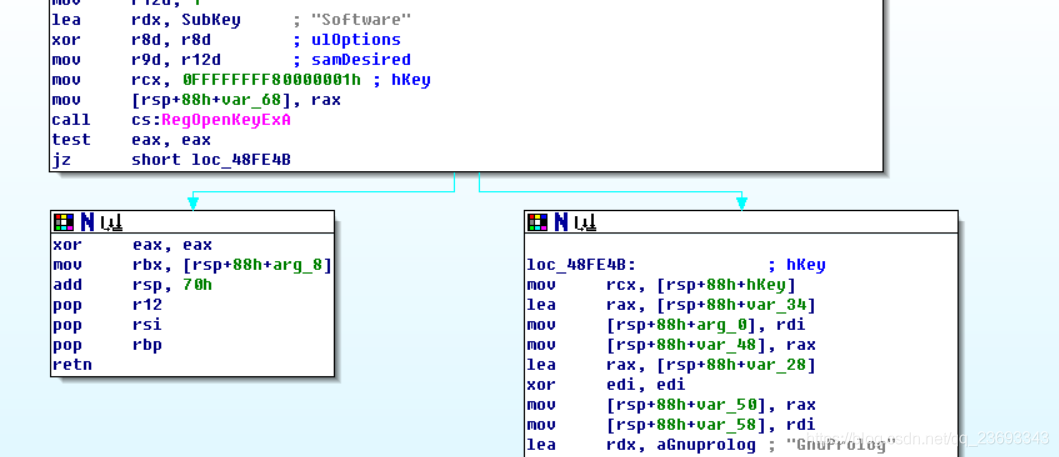Click the 'mov r9d, r12d' instruction
Screen dimensions: 1059x457
(x=136, y=60)
